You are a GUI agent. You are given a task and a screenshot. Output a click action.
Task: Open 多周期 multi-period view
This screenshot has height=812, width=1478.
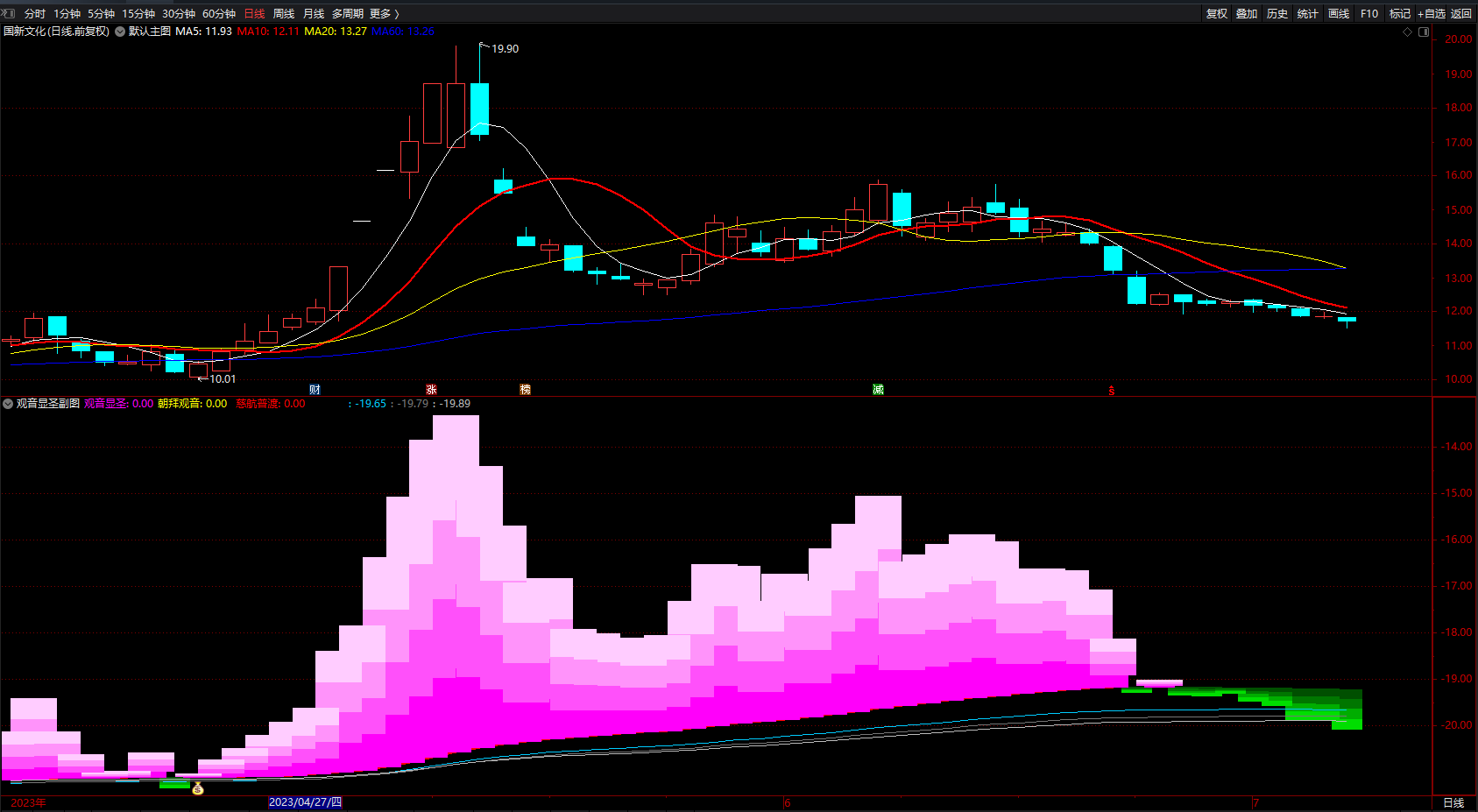coord(348,14)
